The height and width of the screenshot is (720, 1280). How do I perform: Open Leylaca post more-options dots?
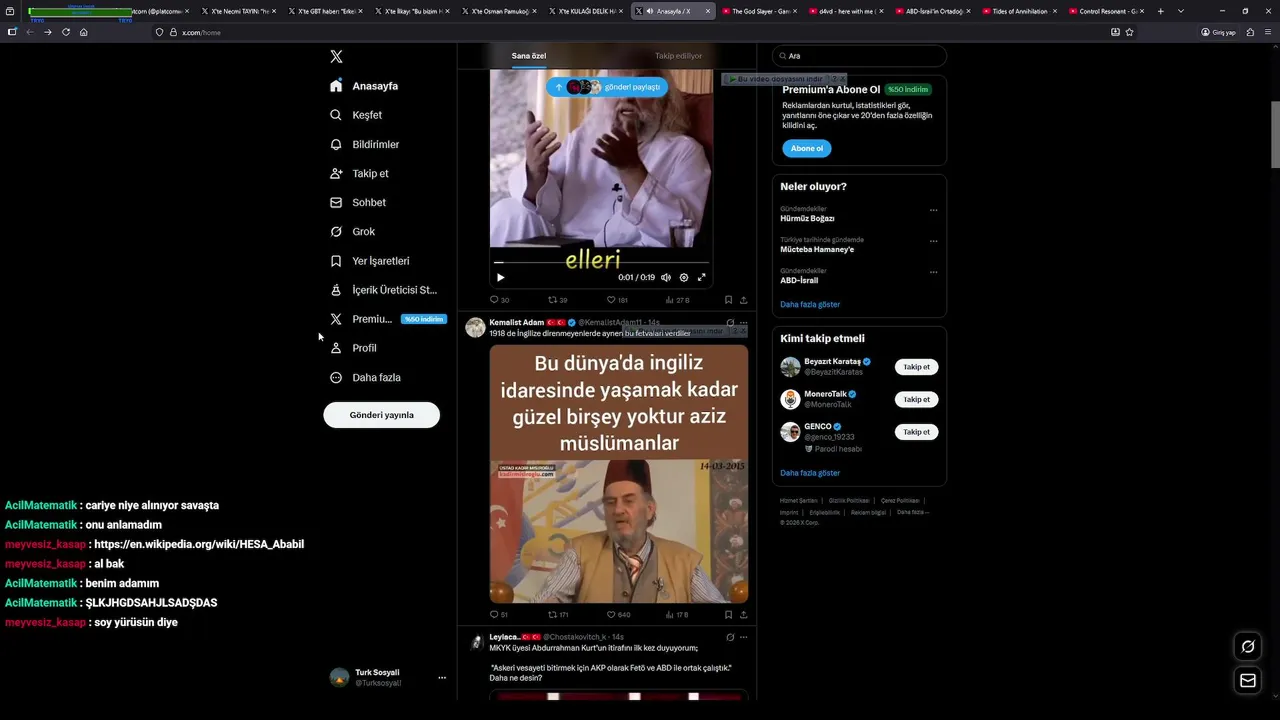click(x=743, y=637)
